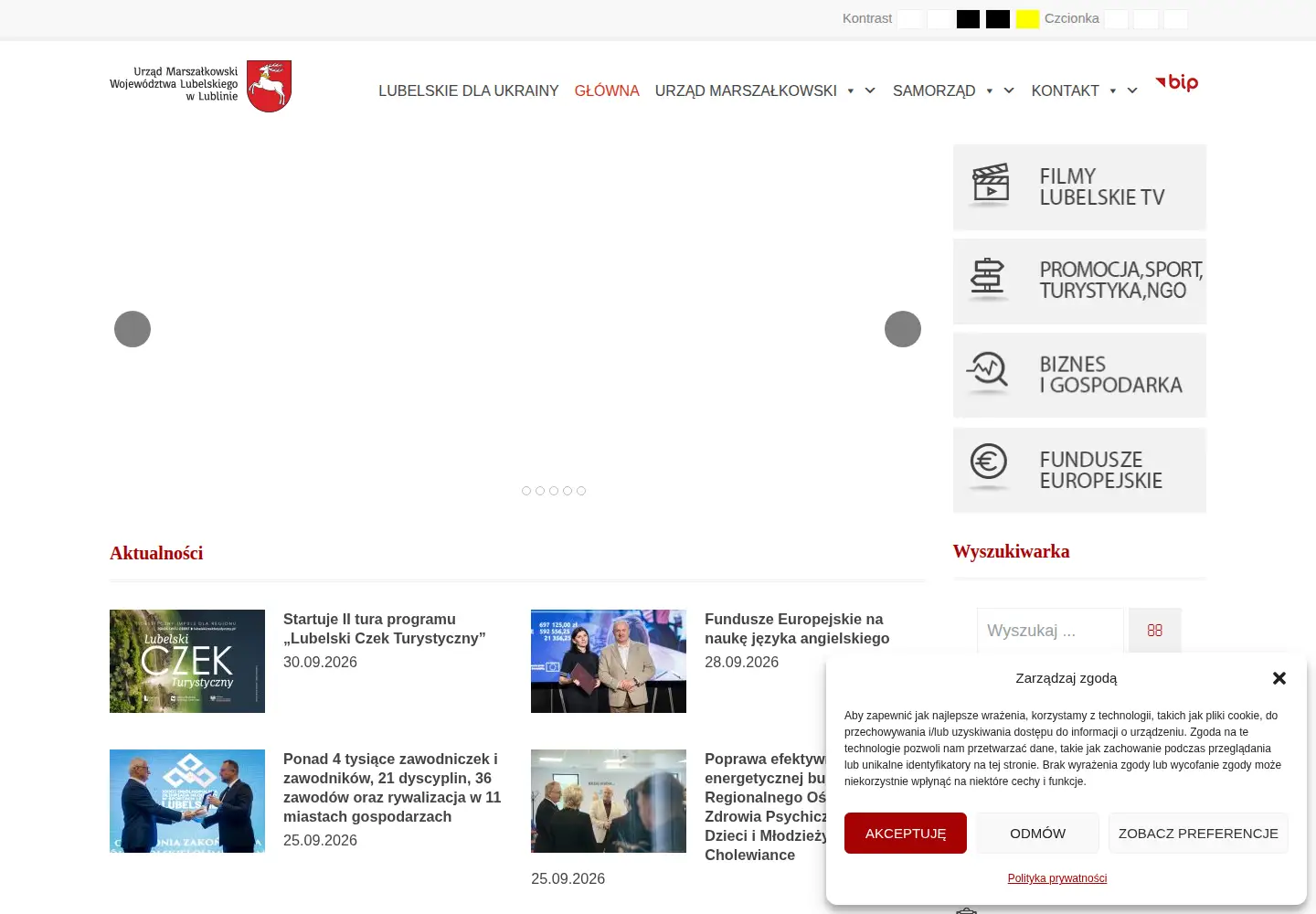Image resolution: width=1316 pixels, height=914 pixels.
Task: Go to previous slide in carousel
Action: [x=133, y=329]
